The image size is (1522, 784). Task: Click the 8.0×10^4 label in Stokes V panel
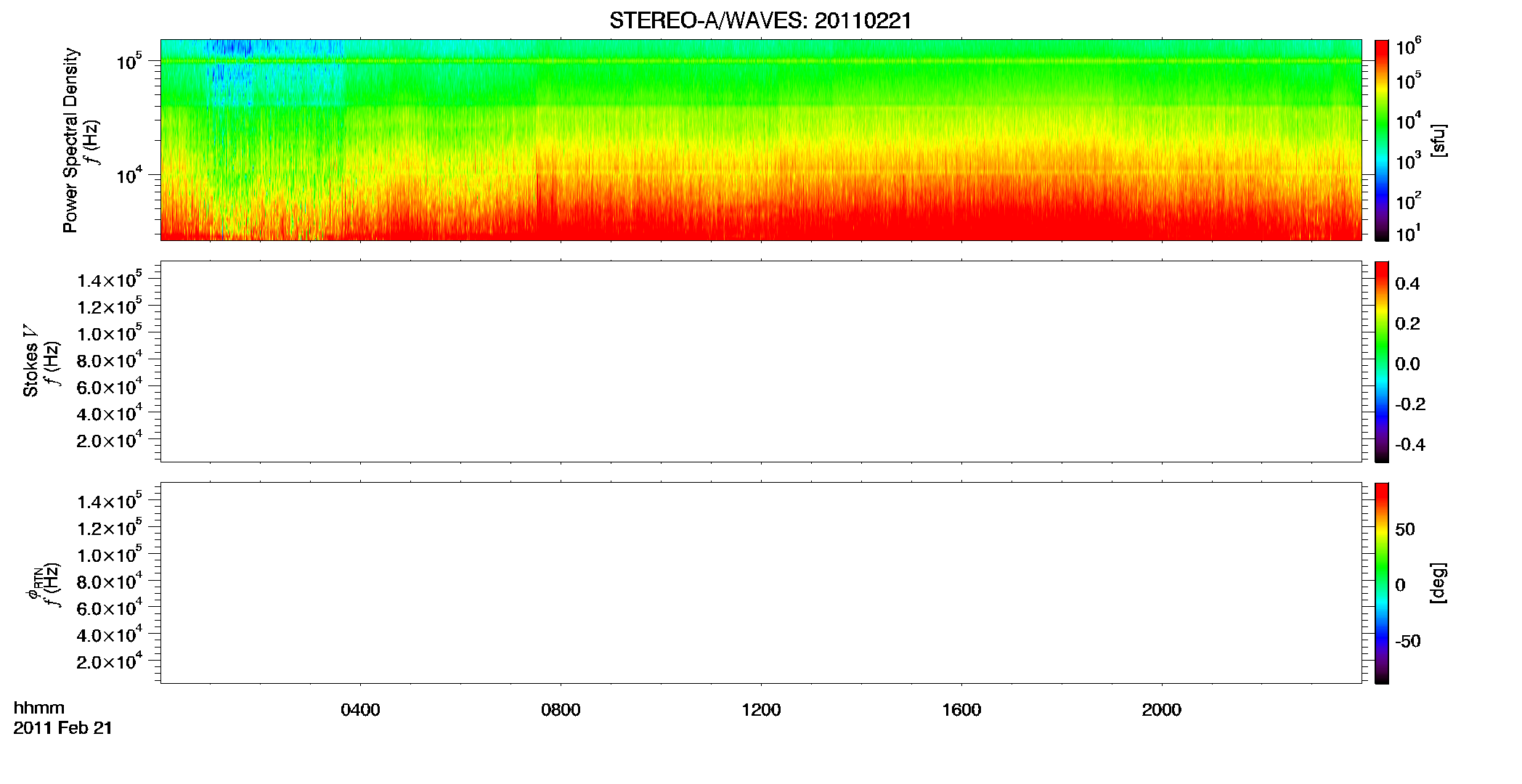coord(109,360)
